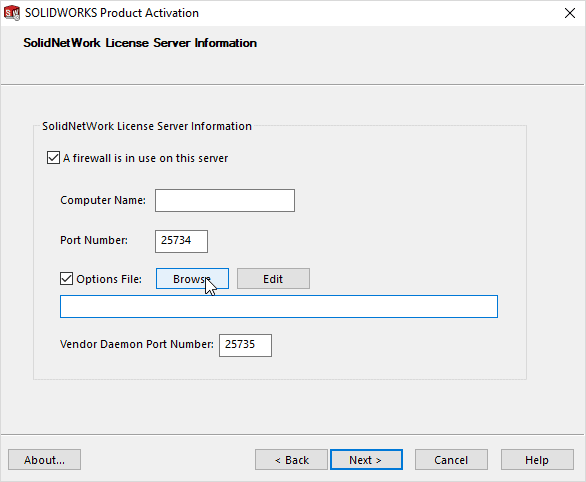Toggle the firewall in use checkbox

(53, 158)
